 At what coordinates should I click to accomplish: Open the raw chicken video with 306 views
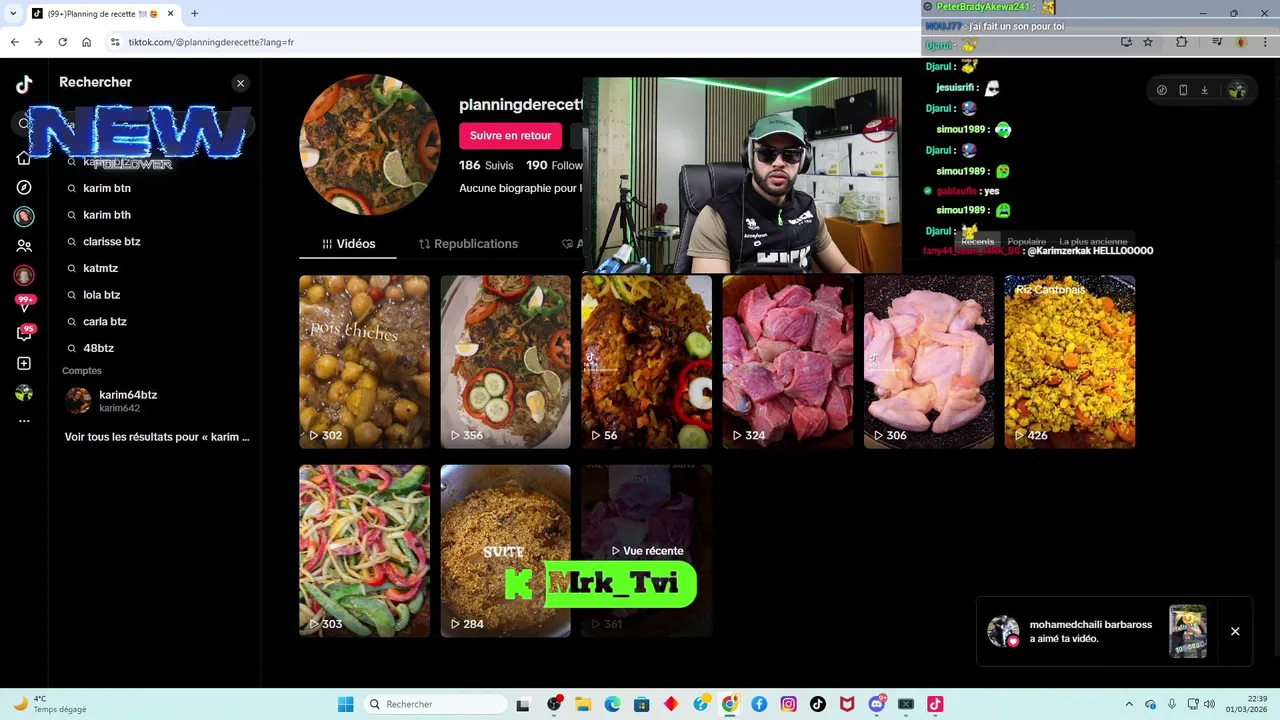[x=928, y=362]
